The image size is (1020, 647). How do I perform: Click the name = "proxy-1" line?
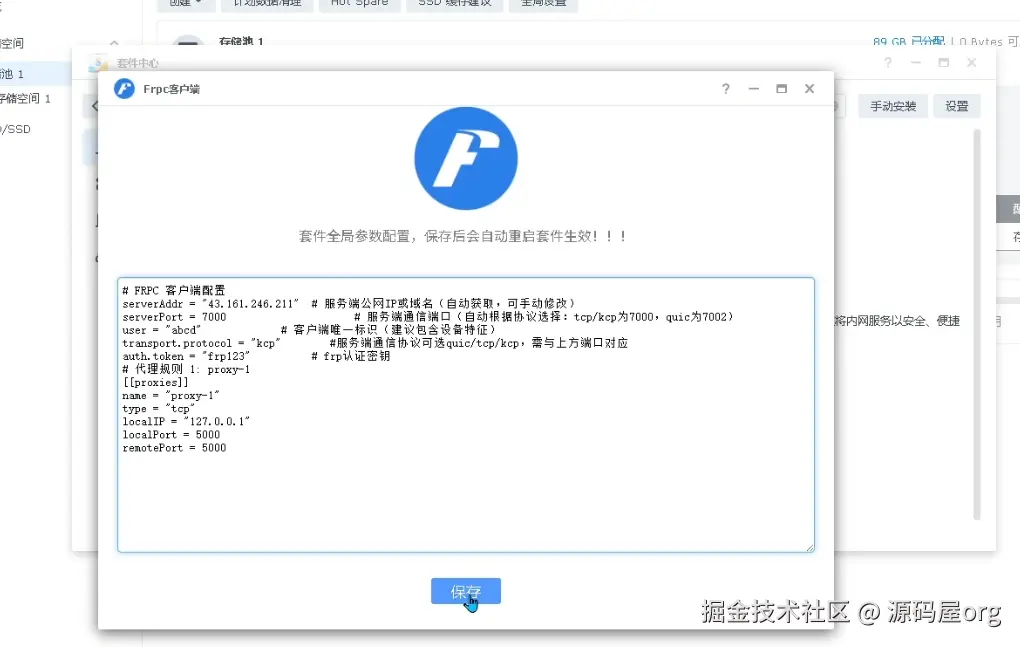coord(171,395)
